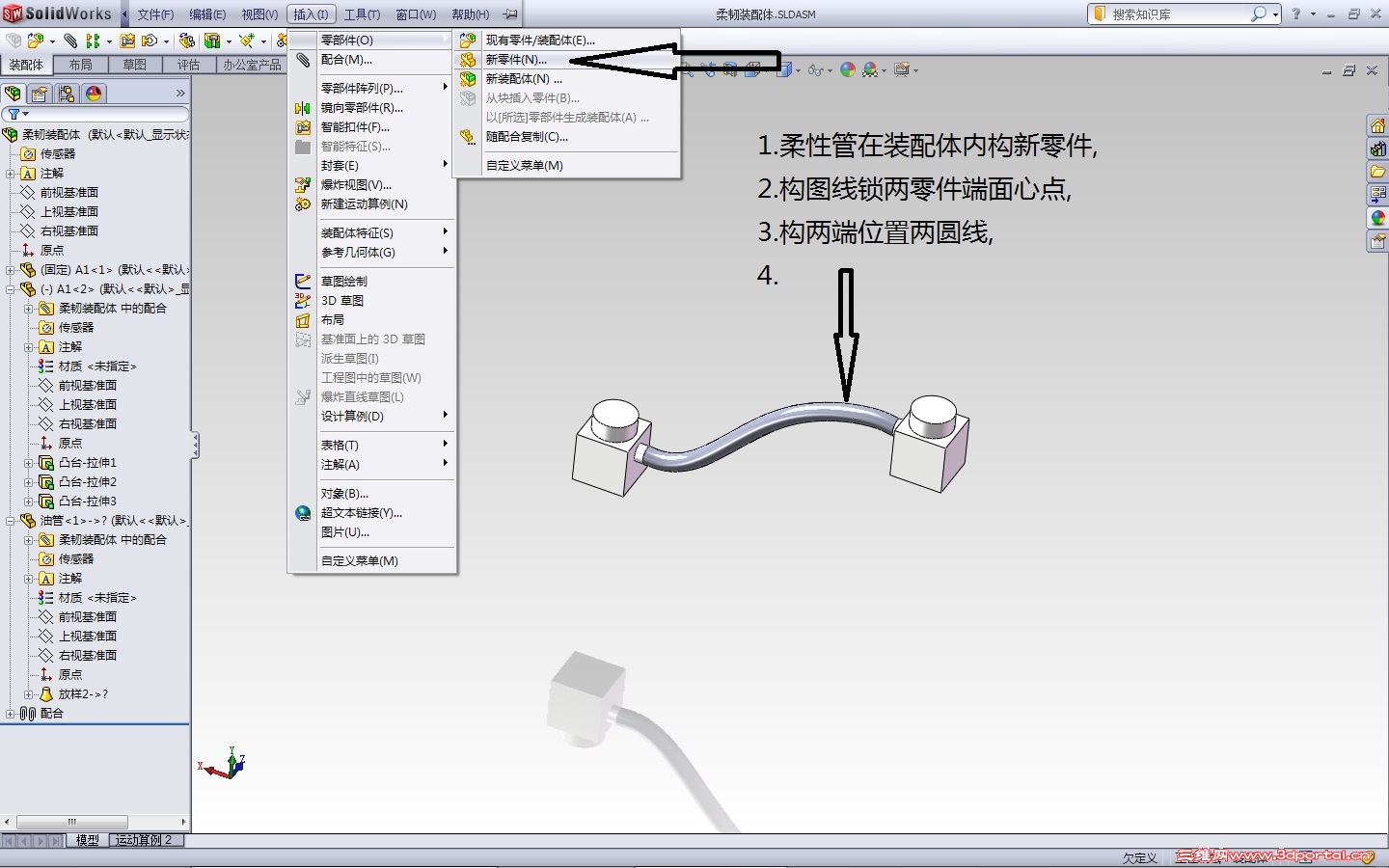Click the help question mark icon
Screen dimensions: 1389x868
point(1295,14)
